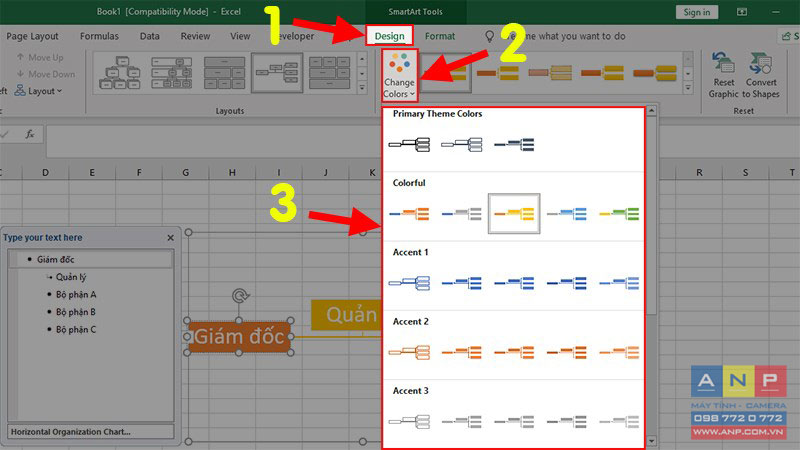Viewport: 800px width, 450px height.
Task: Click the color gallery scroll down arrow
Action: click(x=651, y=441)
